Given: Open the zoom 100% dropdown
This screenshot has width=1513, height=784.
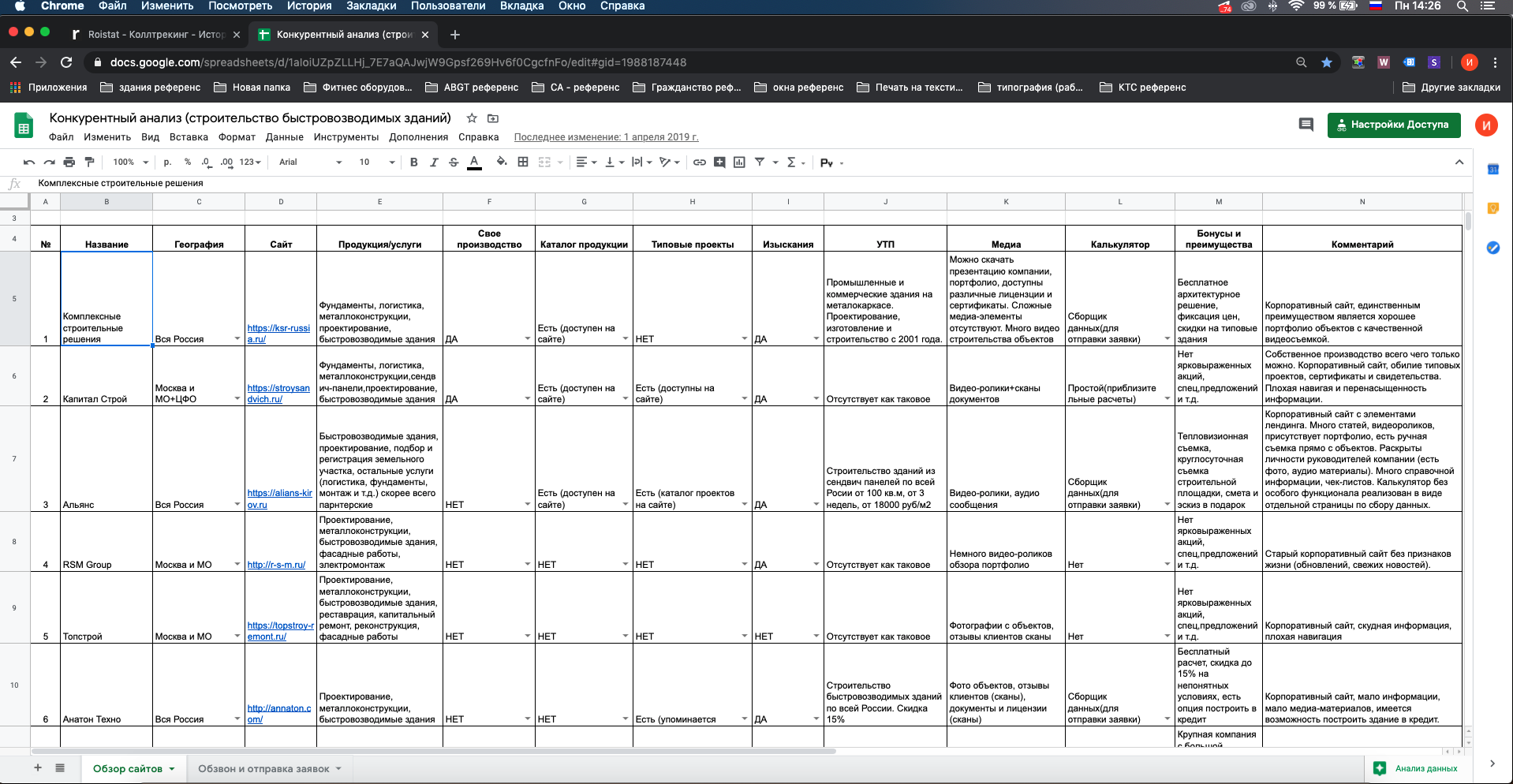Looking at the screenshot, I should click(130, 162).
